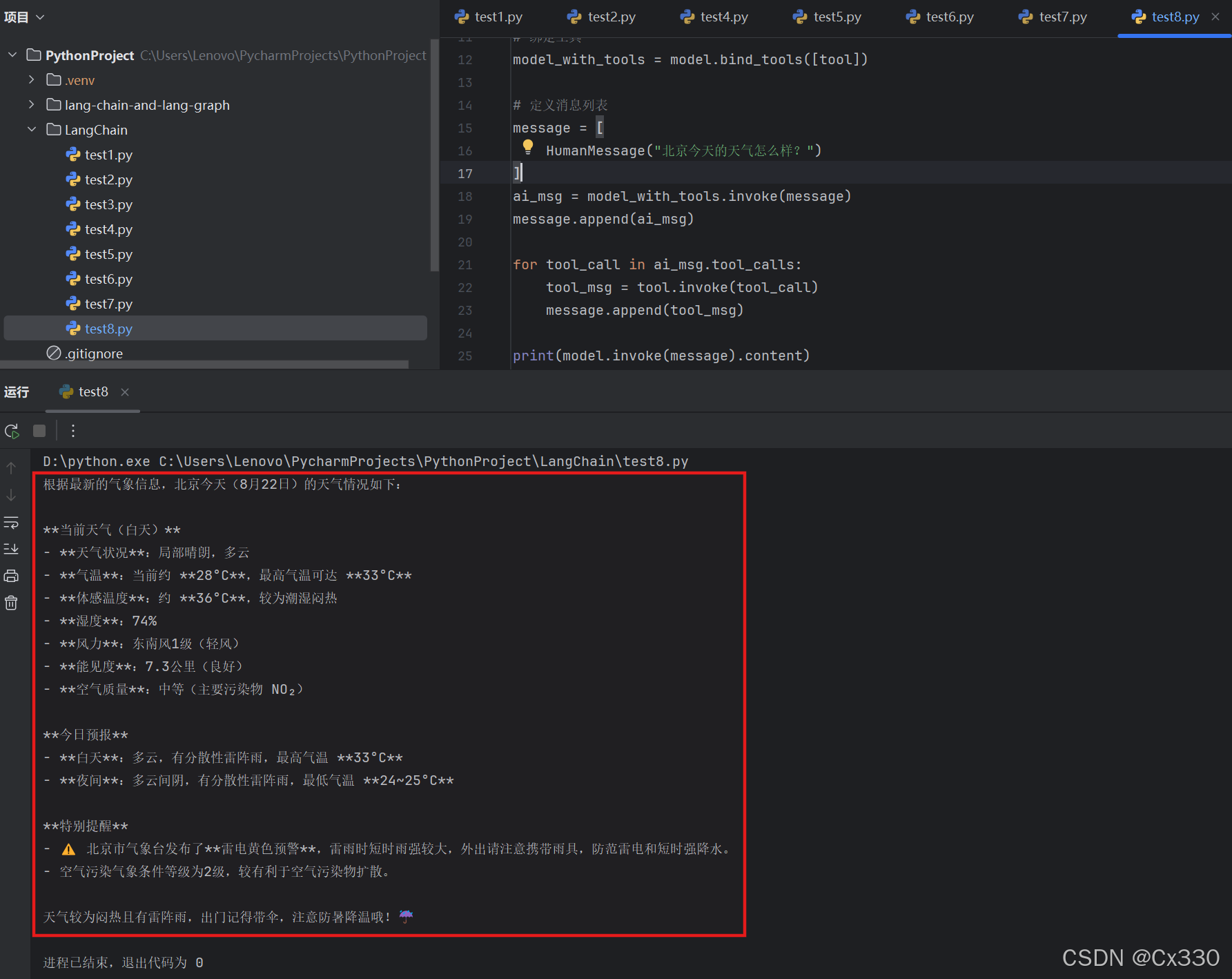The image size is (1232, 979).
Task: Click the 运行 tool window label
Action: point(17,391)
